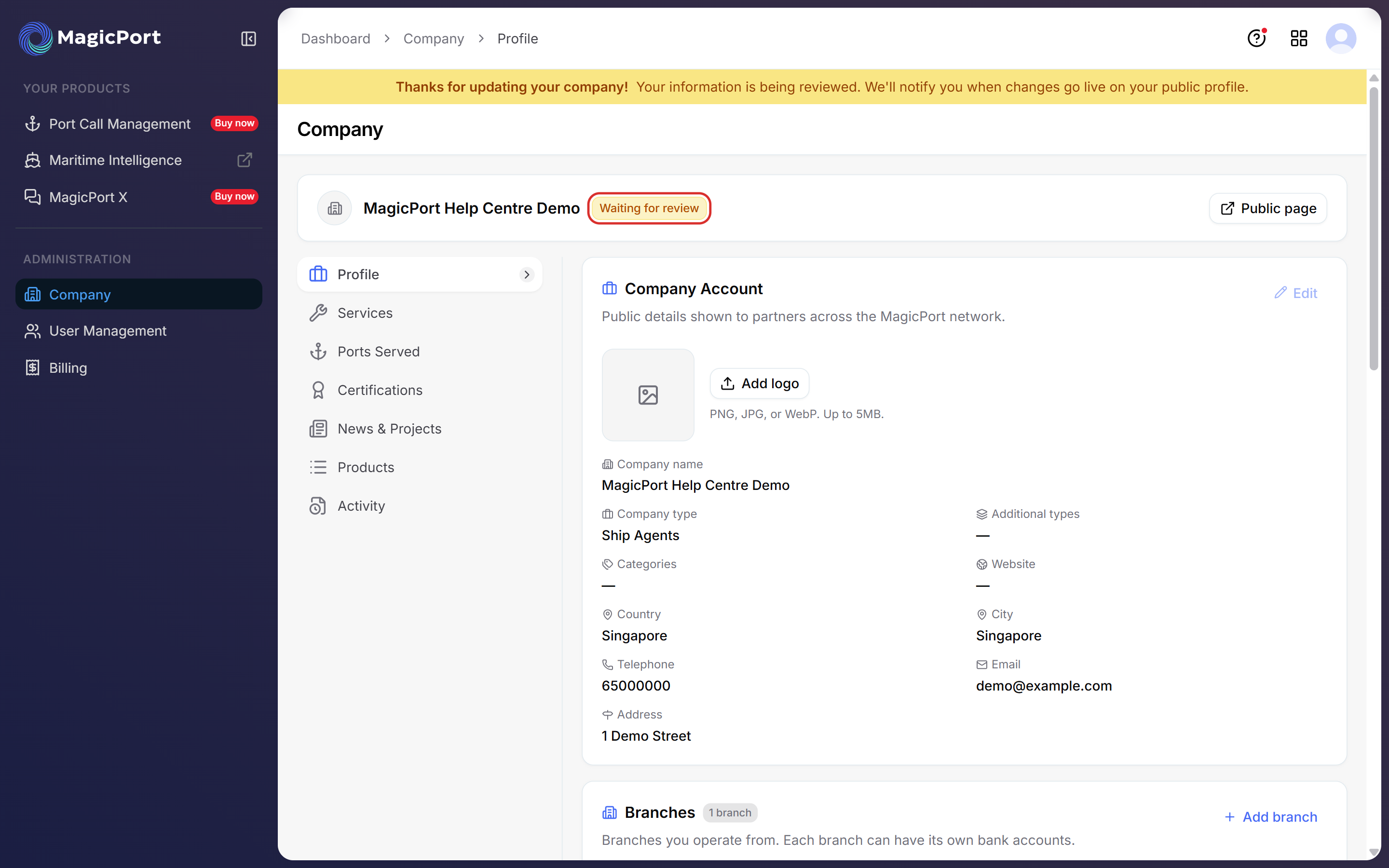1389x868 pixels.
Task: Go to Company breadcrumb
Action: [434, 39]
